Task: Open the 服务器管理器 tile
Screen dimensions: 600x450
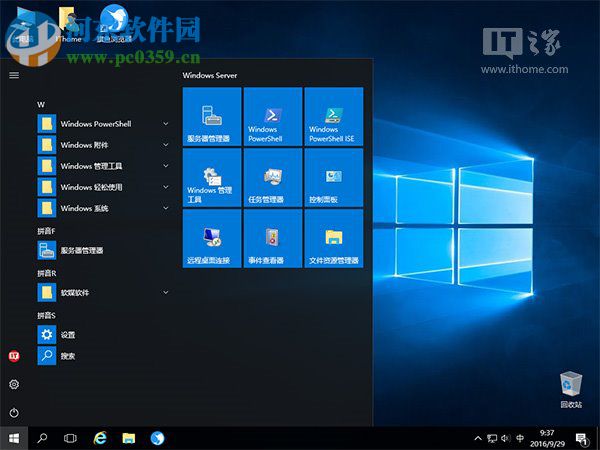Action: pos(212,116)
